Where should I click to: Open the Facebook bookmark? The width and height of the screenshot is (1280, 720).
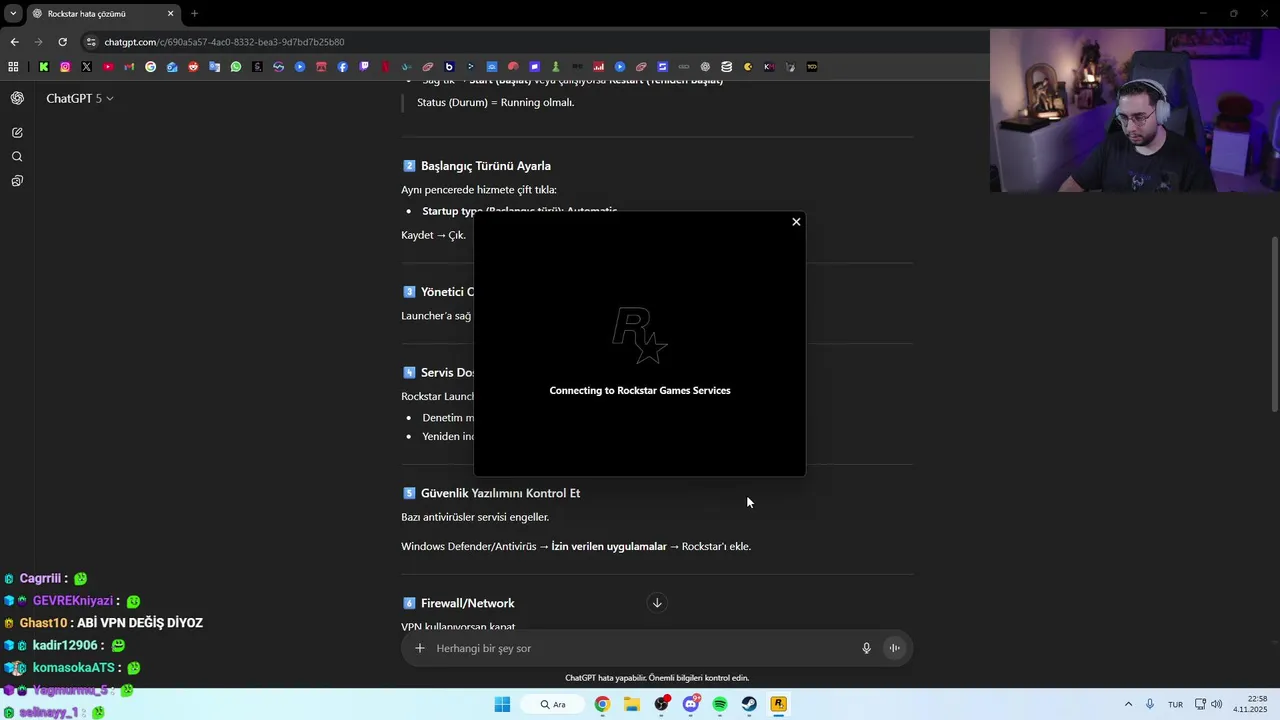(343, 67)
